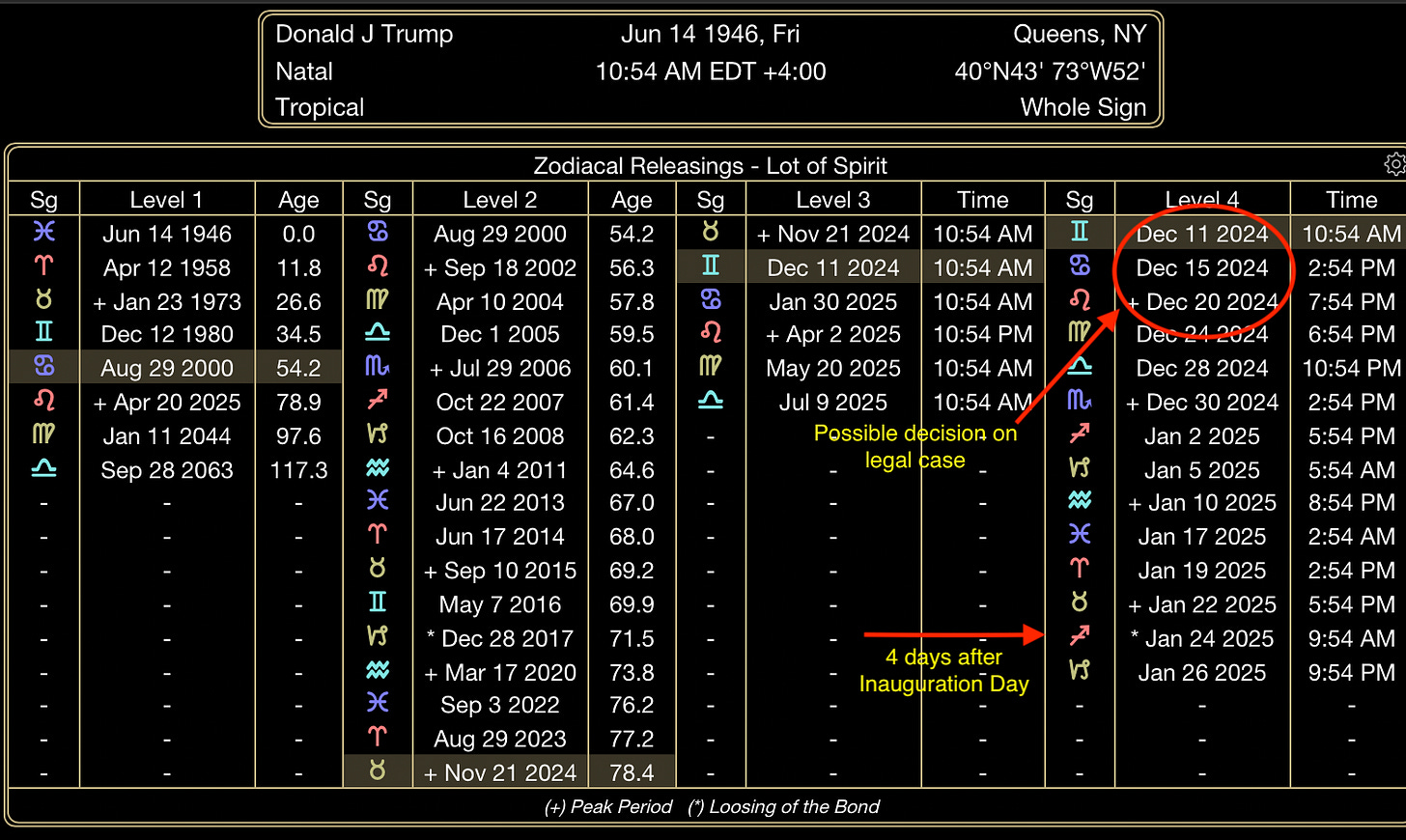Click the birth time 10:54 AM EDT +4:00
Screen dimensions: 1406x840
click(710, 70)
